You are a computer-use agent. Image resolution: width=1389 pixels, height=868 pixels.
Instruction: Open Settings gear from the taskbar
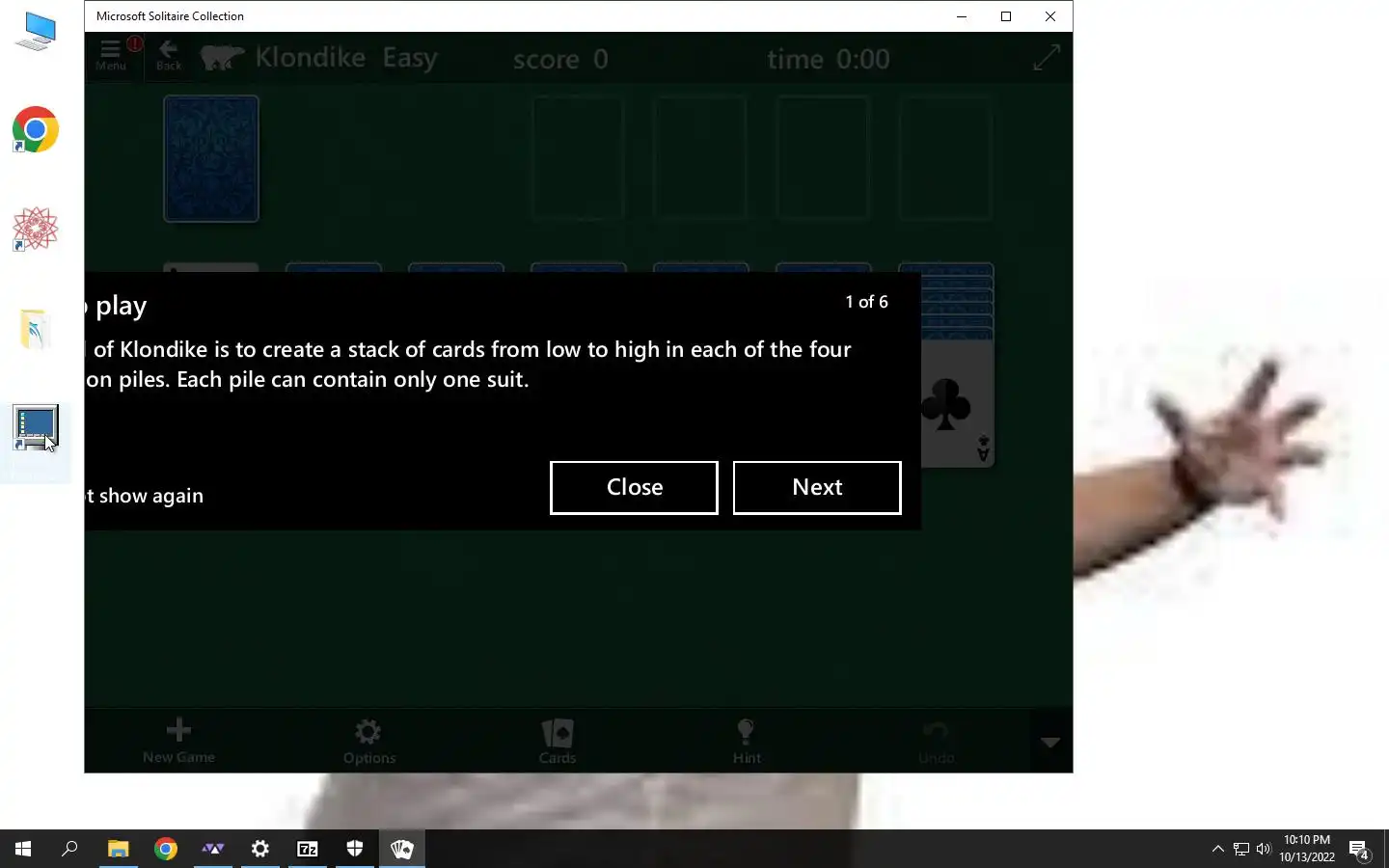(x=260, y=849)
